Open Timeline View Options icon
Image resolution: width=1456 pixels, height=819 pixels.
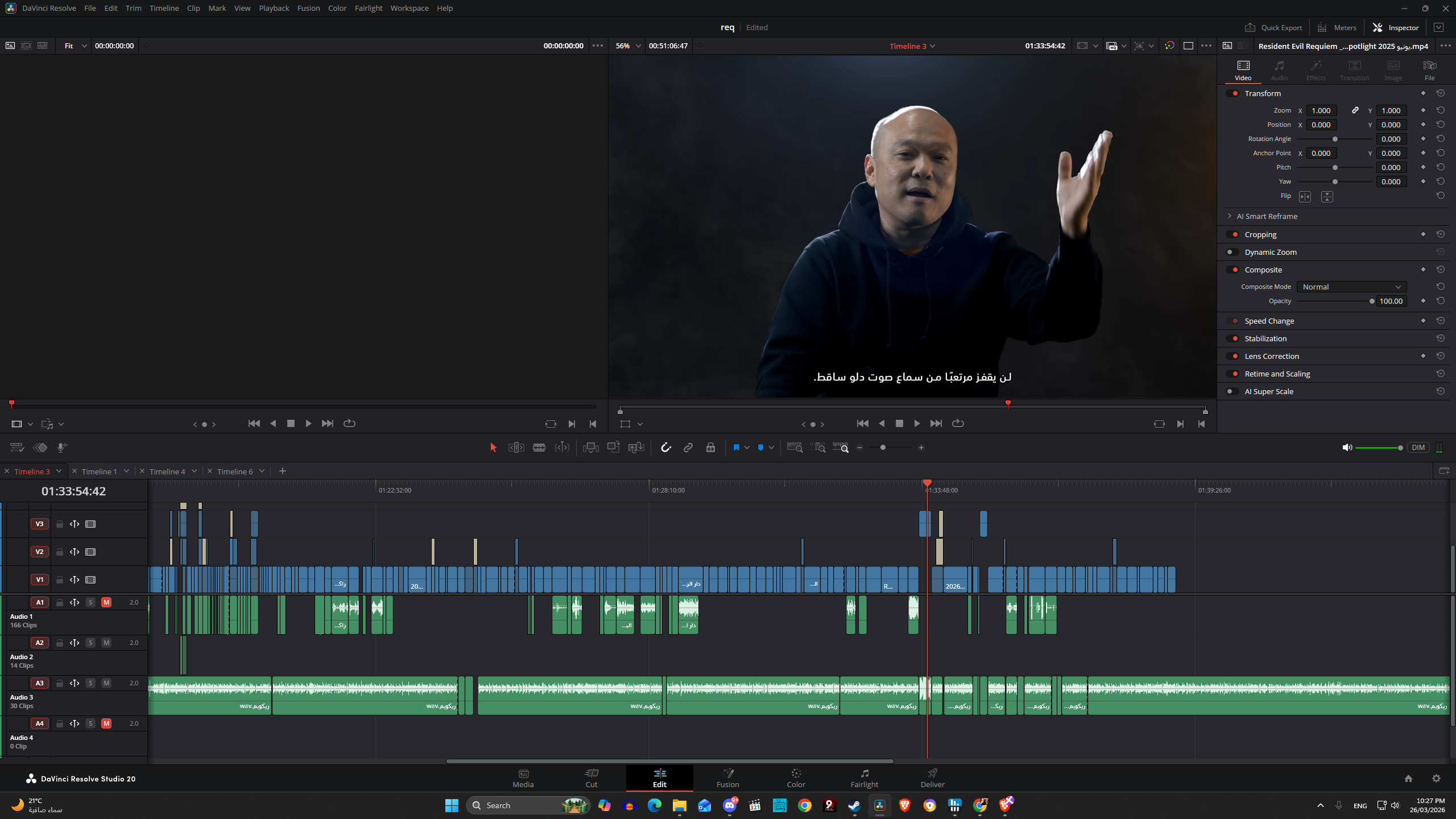pos(17,448)
